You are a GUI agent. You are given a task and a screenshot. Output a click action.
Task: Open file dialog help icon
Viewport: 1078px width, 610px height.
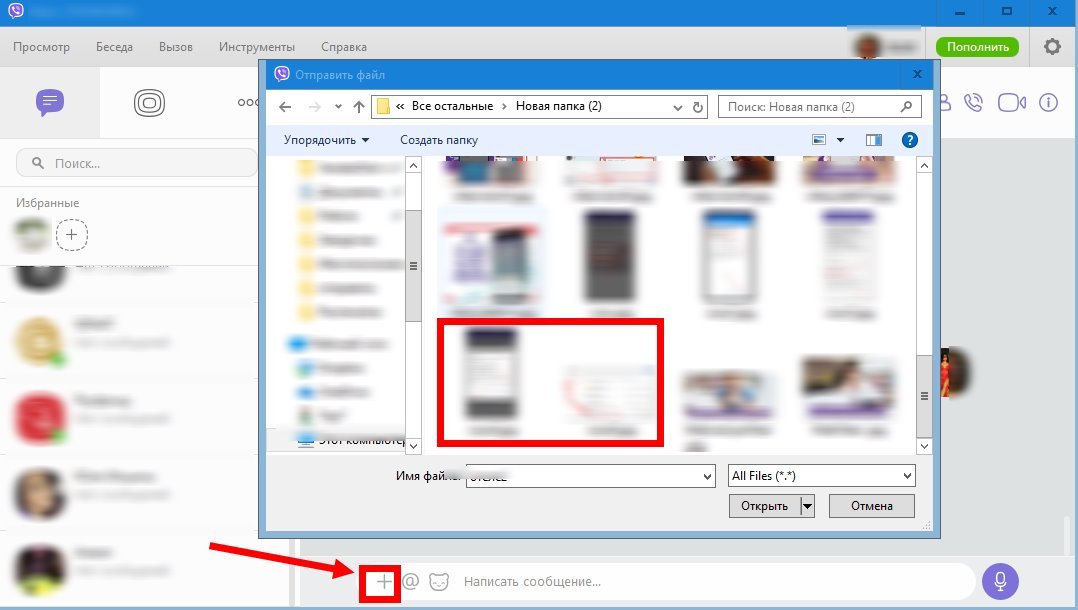[910, 140]
